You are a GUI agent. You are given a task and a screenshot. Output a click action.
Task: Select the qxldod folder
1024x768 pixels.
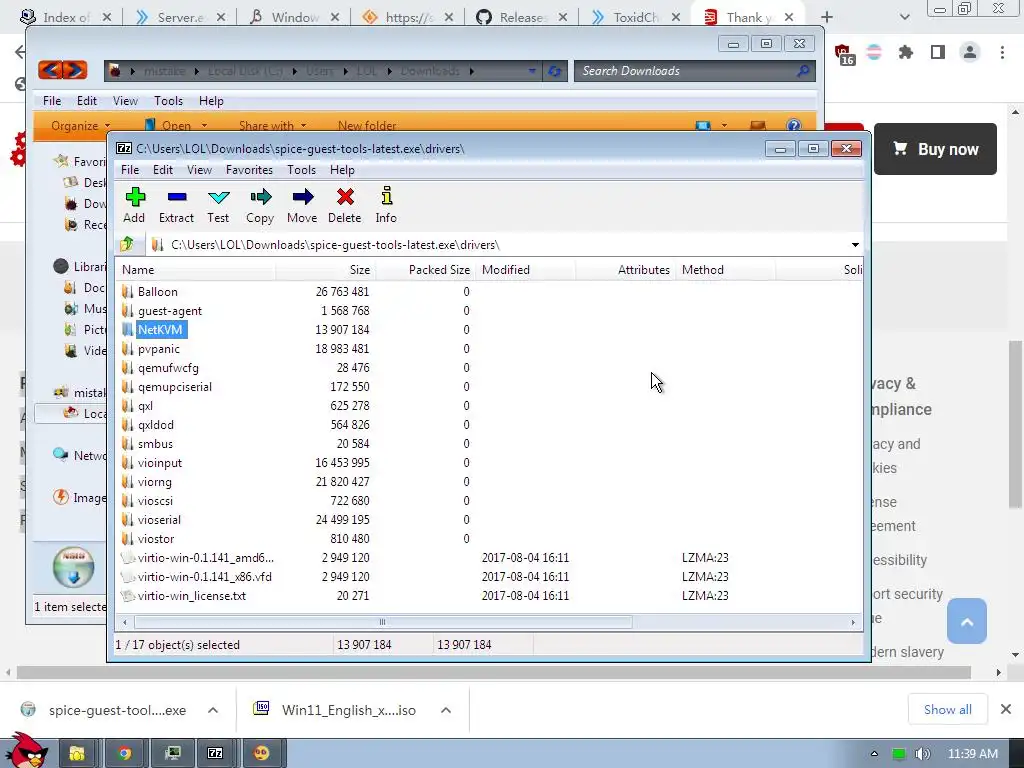point(155,424)
